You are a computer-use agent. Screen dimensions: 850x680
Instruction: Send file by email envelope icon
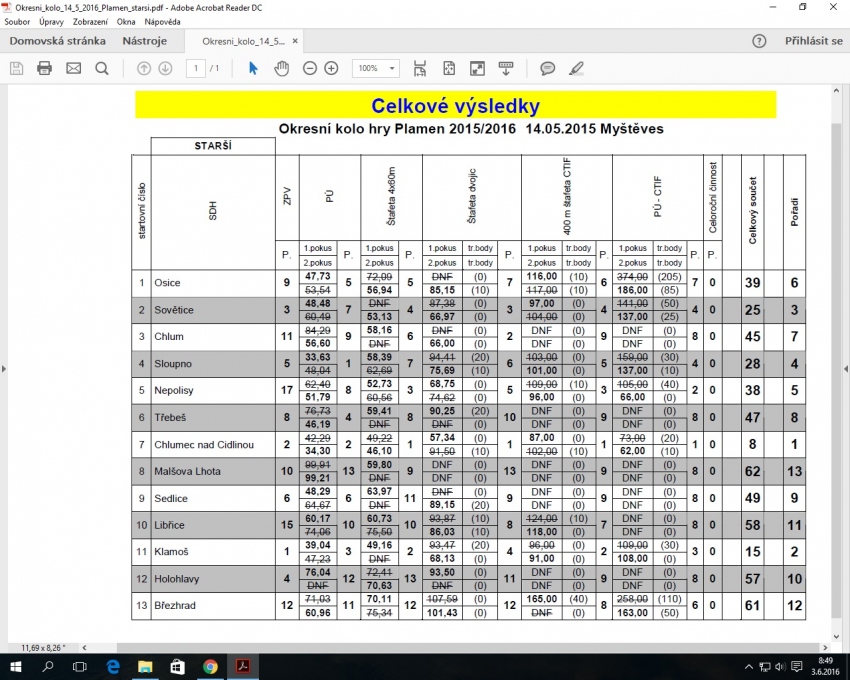pyautogui.click(x=73, y=68)
